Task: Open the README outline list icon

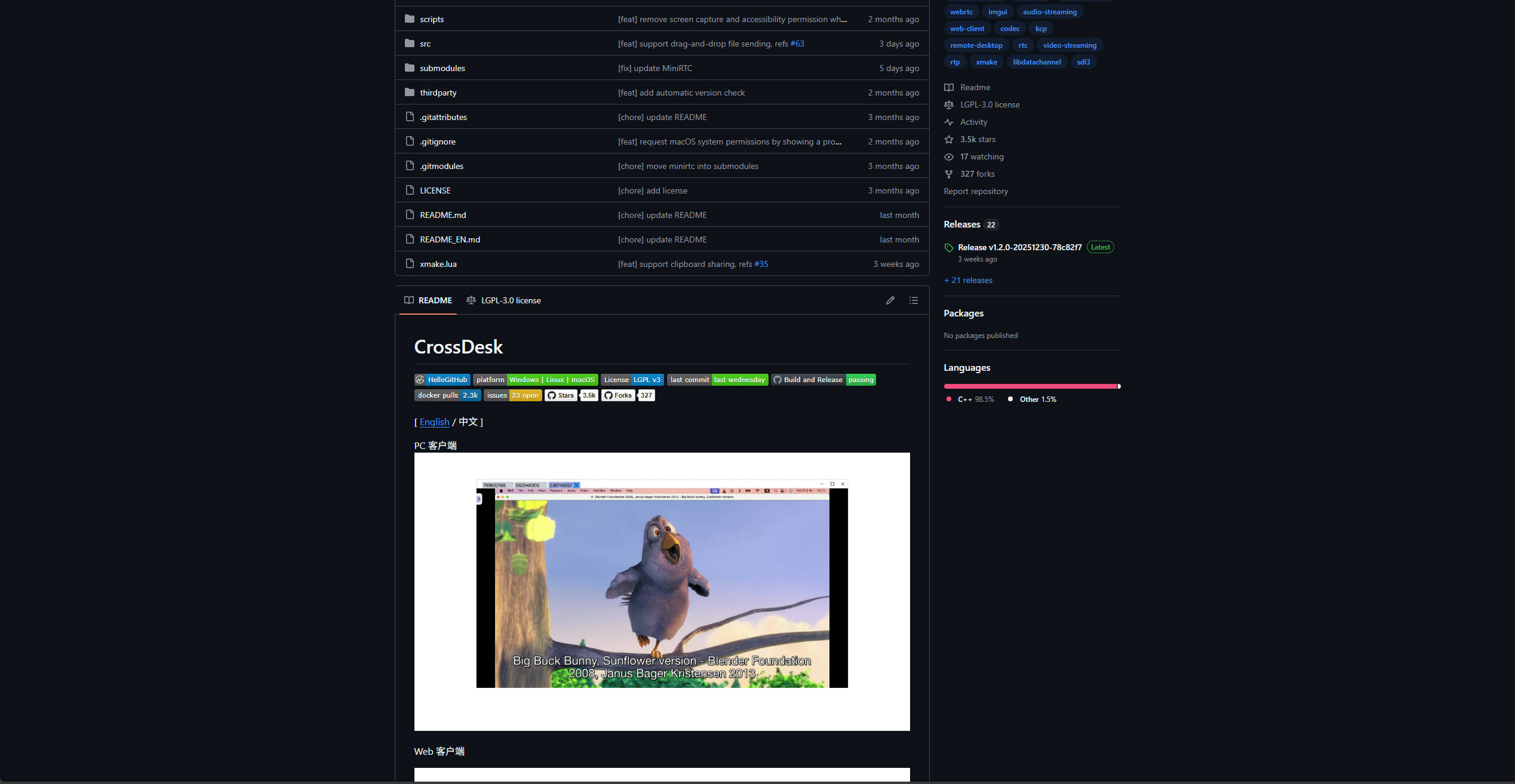Action: (x=913, y=300)
